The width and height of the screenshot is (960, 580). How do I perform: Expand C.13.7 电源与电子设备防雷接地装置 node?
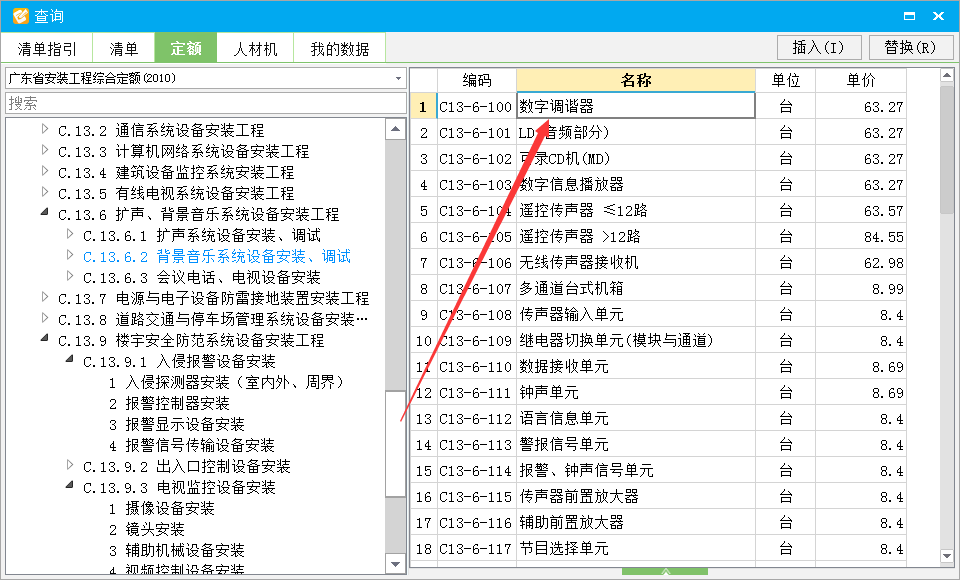click(x=45, y=297)
